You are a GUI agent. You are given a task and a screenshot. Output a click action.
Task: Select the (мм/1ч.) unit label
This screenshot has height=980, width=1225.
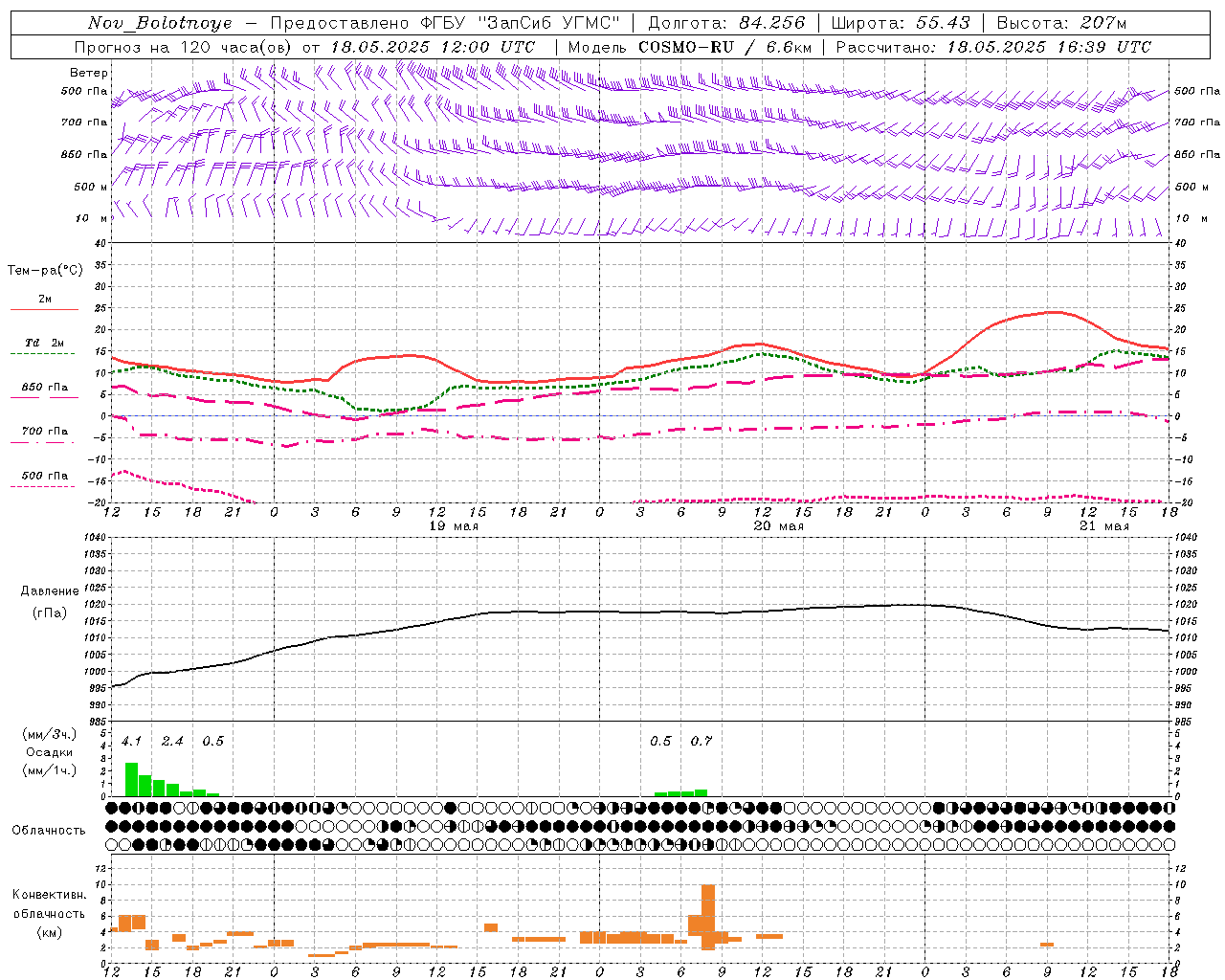tap(49, 770)
